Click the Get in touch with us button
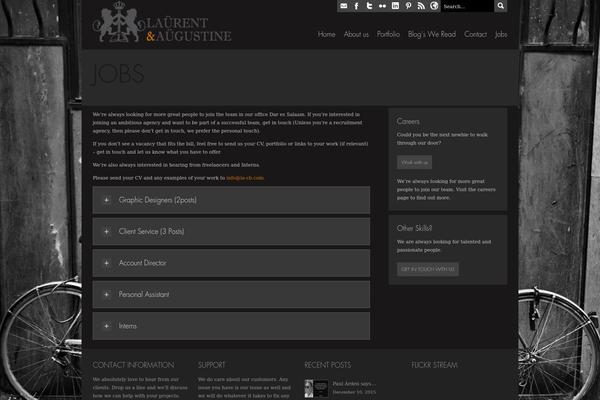600x400 pixels. [427, 269]
